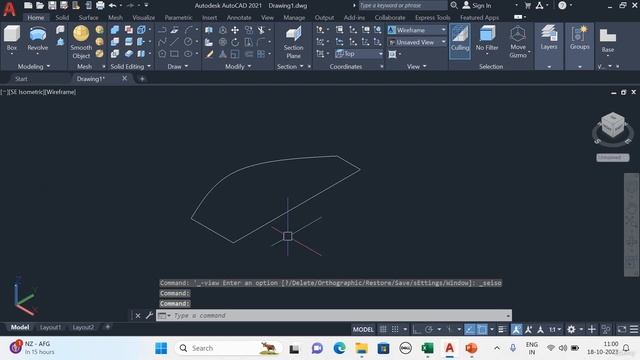This screenshot has height=360, width=640.
Task: Activate the Trim scissors tool
Action: click(261, 30)
